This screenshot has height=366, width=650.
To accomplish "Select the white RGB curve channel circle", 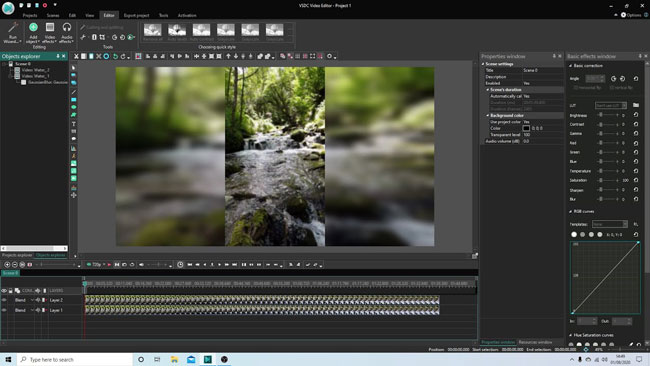I will 574,235.
